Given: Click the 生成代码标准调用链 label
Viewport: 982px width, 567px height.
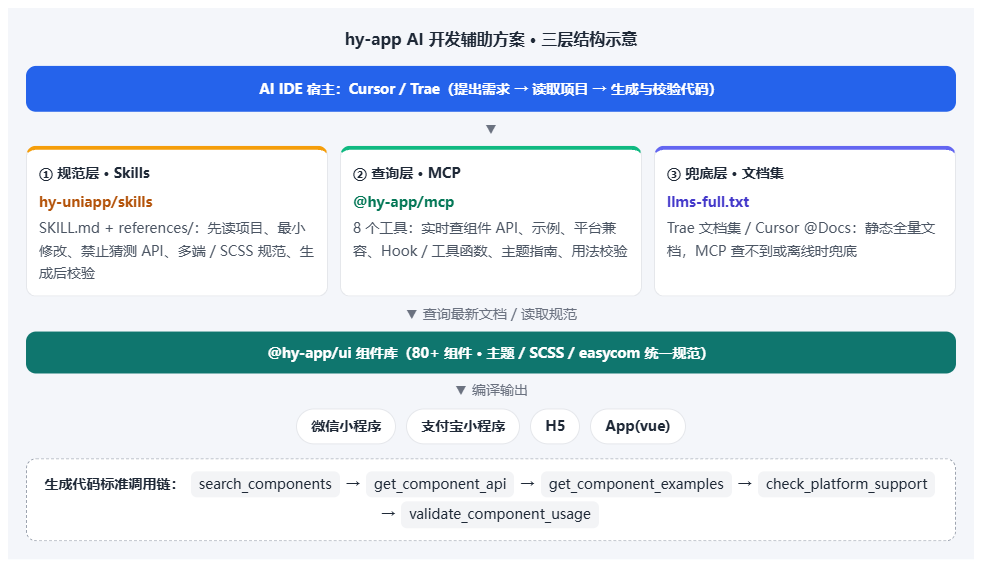Looking at the screenshot, I should point(111,484).
